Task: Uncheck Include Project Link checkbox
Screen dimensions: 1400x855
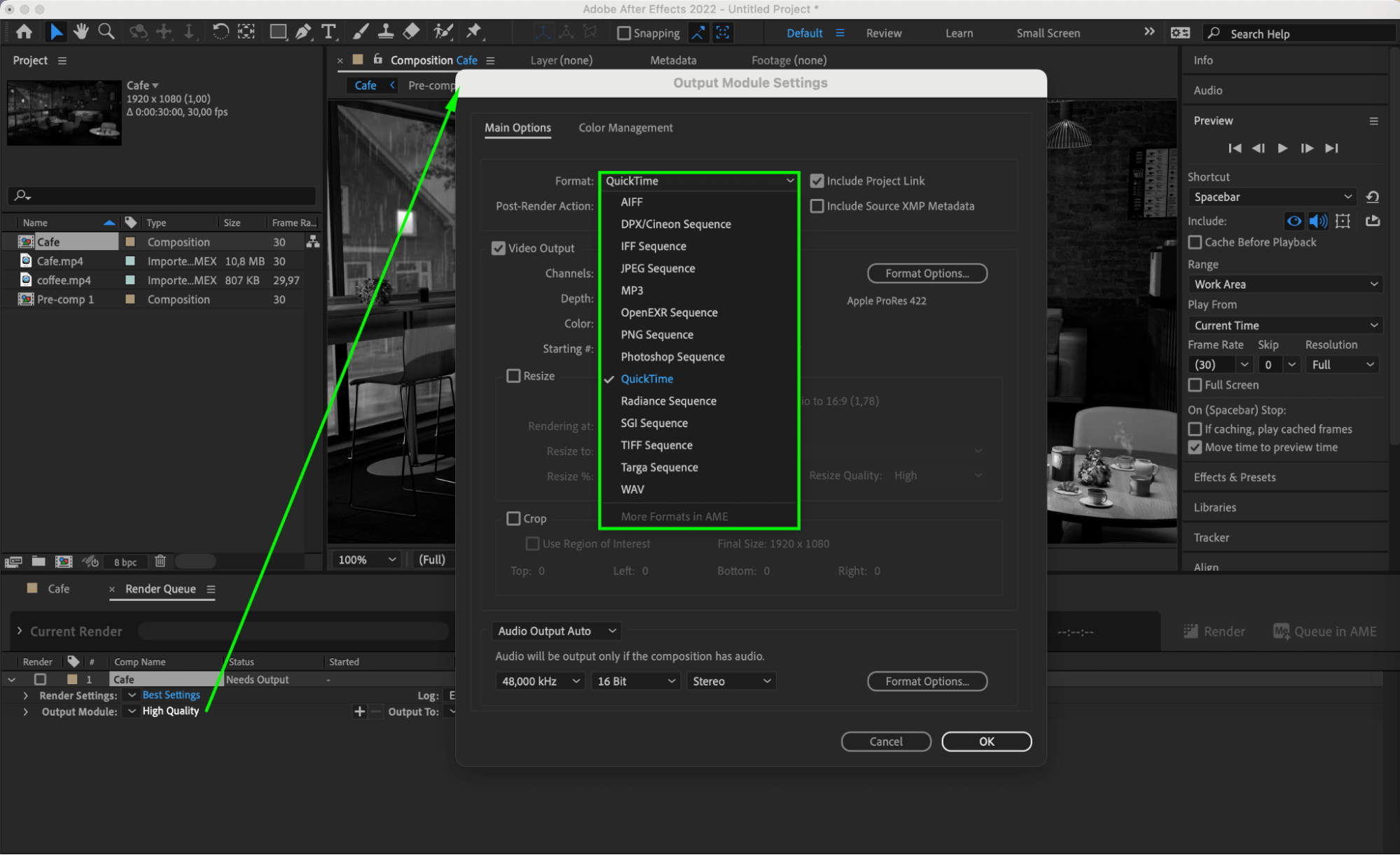Action: click(817, 181)
